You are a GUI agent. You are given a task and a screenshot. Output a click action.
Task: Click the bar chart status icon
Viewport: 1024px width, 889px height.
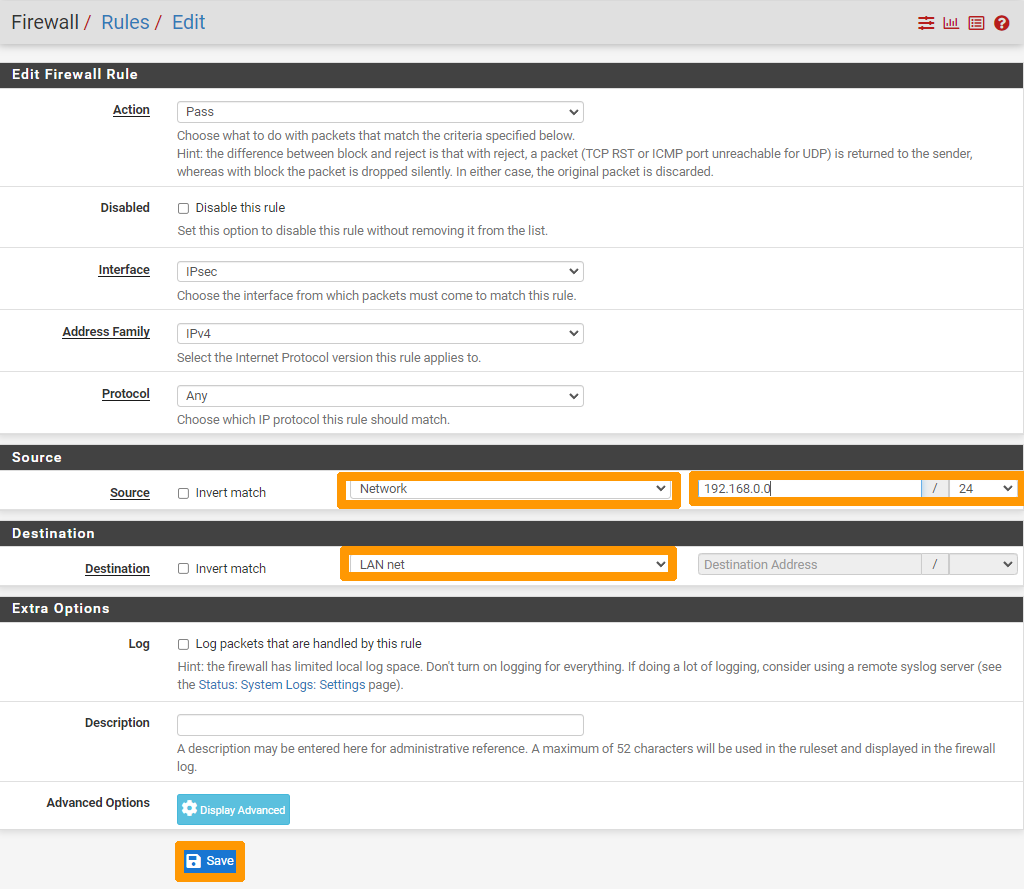951,23
